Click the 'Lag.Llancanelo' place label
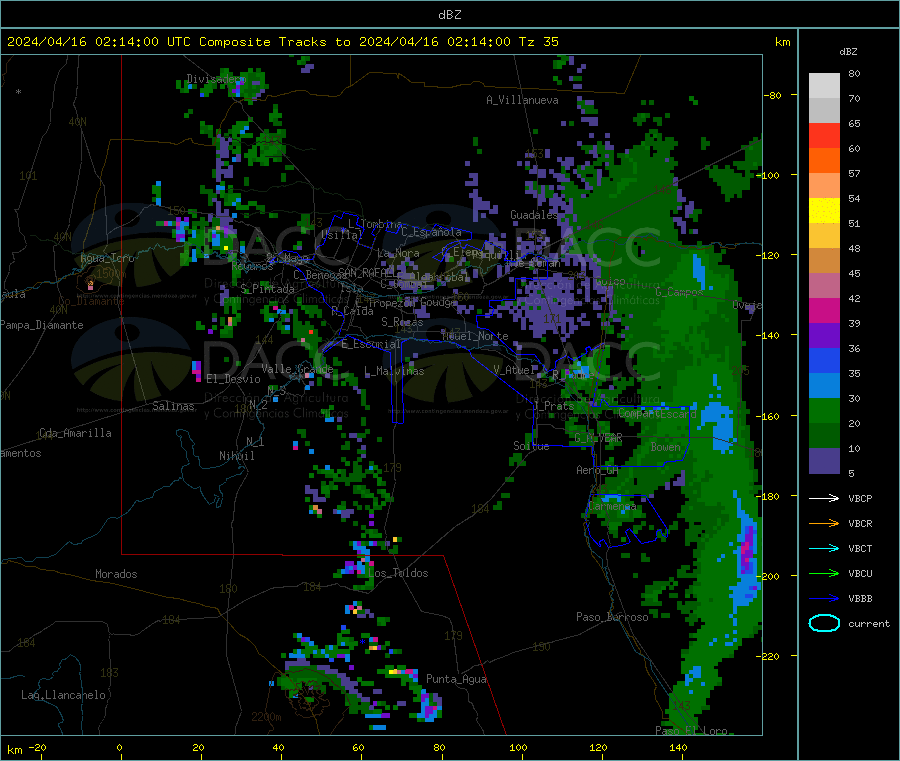 tap(63, 695)
